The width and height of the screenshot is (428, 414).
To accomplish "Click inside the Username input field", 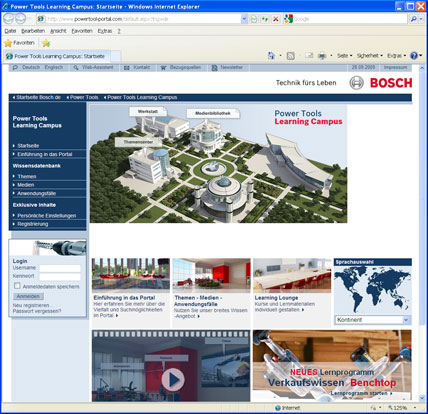I will (60, 268).
